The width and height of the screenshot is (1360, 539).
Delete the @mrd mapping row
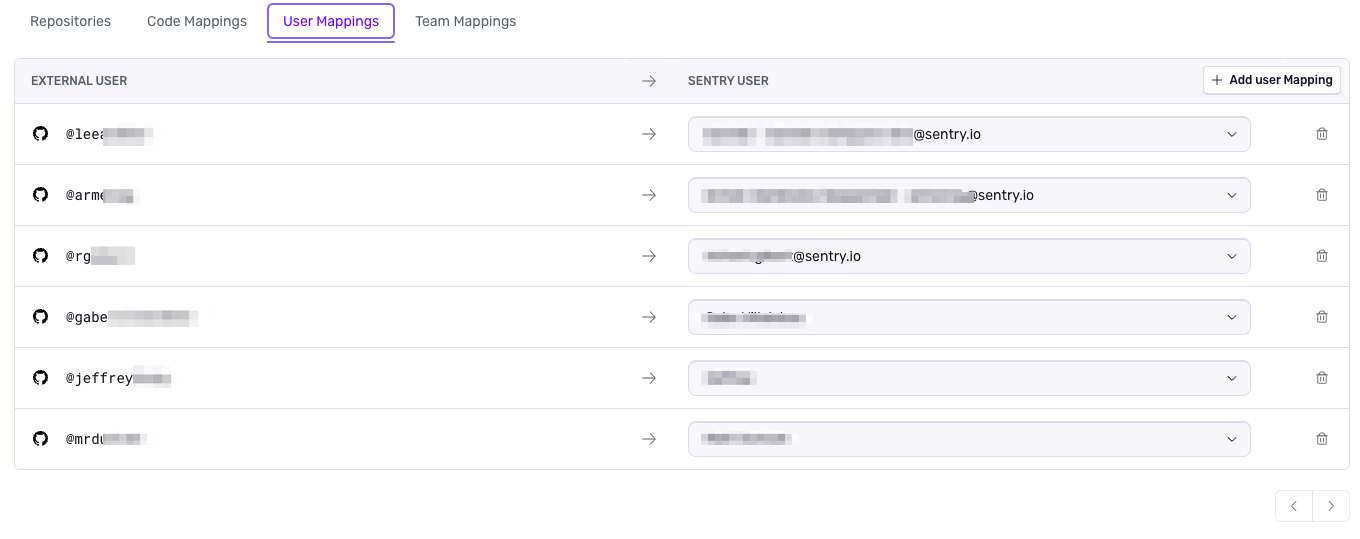[1322, 439]
